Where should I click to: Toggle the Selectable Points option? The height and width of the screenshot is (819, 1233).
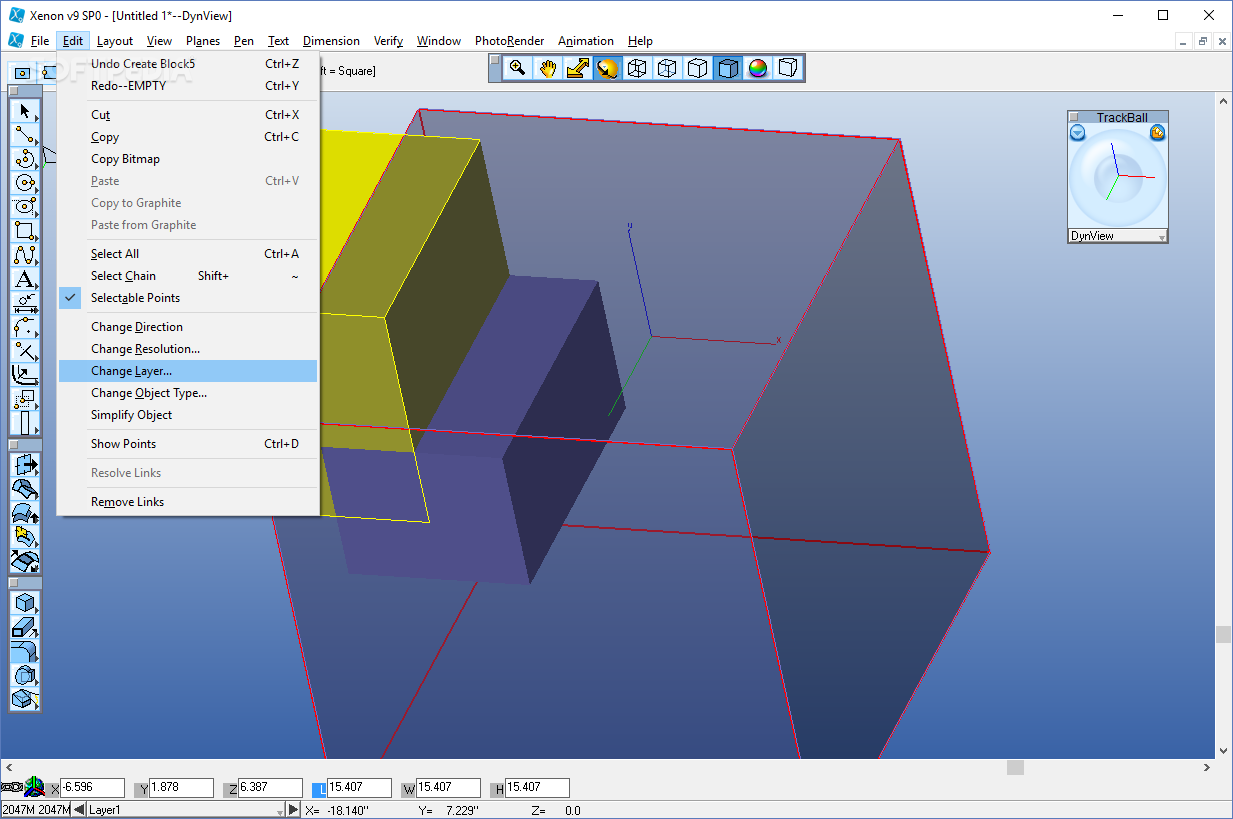coord(135,298)
